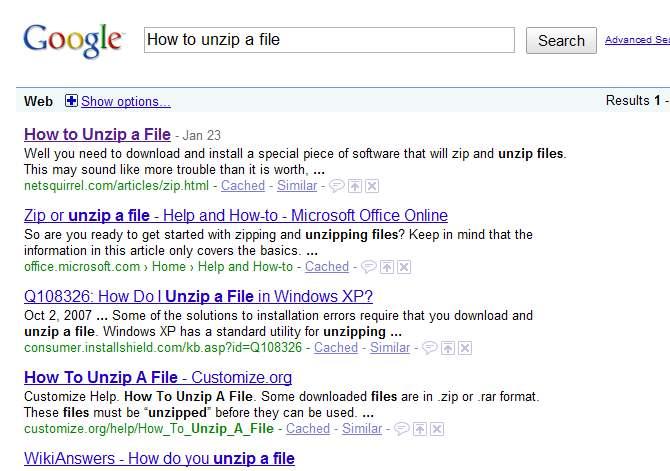The width and height of the screenshot is (670, 471).
Task: Open the How to Unzip a File result
Action: tap(97, 134)
